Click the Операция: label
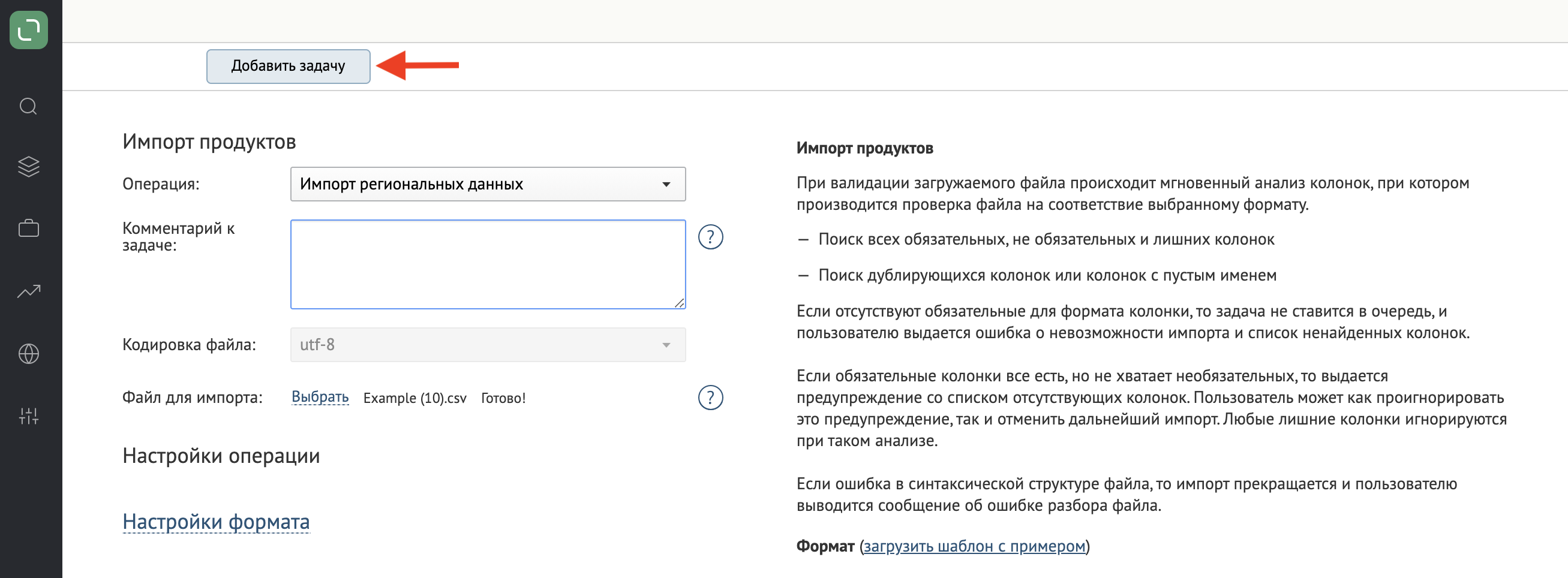 161,183
